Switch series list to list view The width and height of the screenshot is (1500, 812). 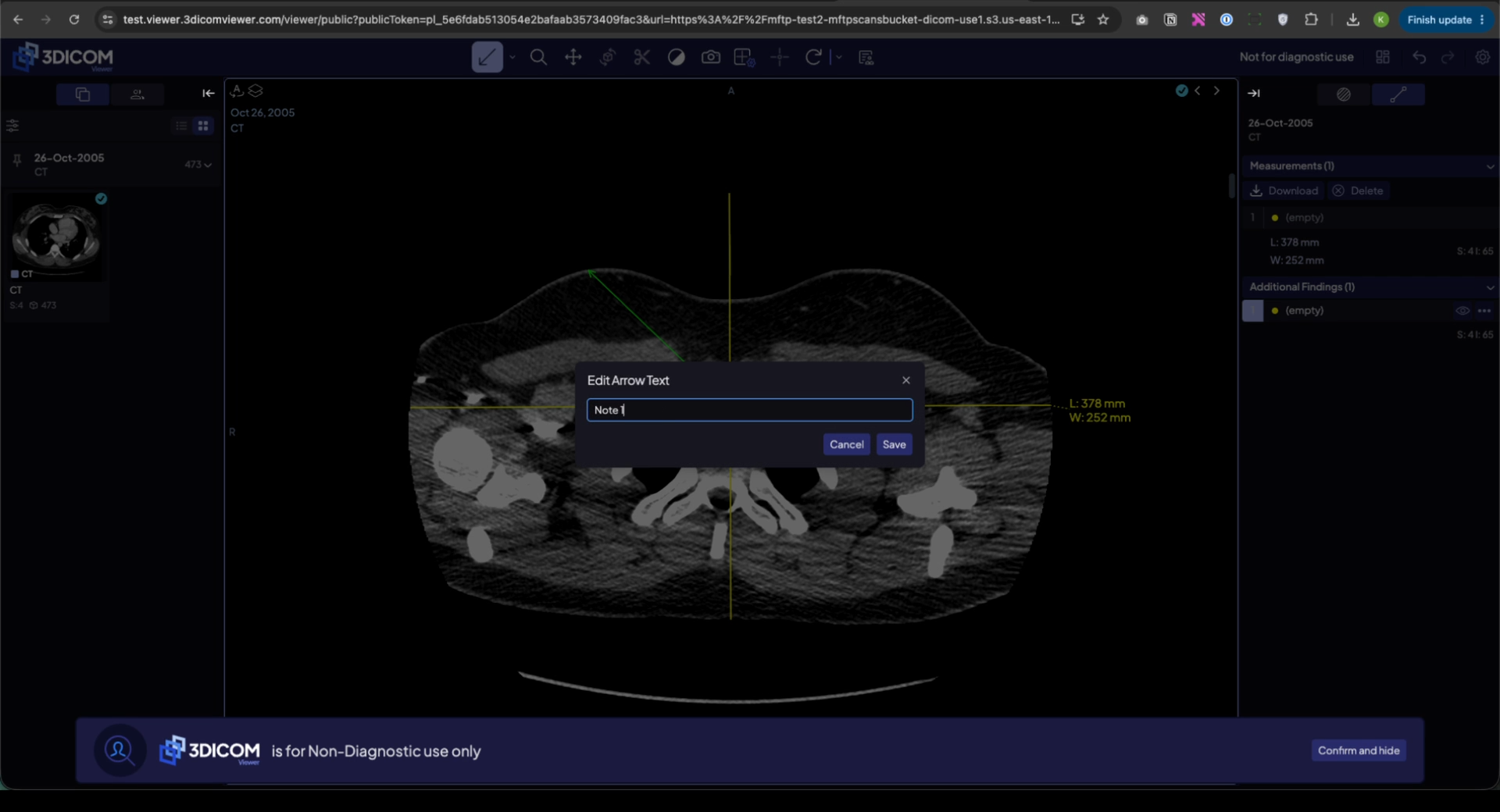[x=181, y=126]
